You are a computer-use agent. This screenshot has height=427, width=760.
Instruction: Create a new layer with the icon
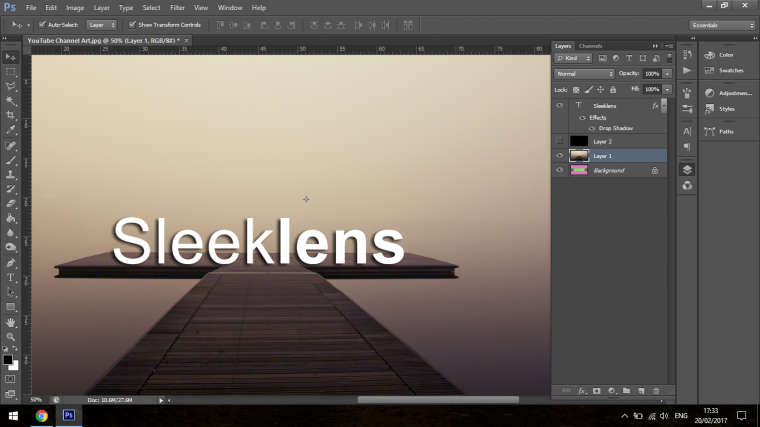641,391
